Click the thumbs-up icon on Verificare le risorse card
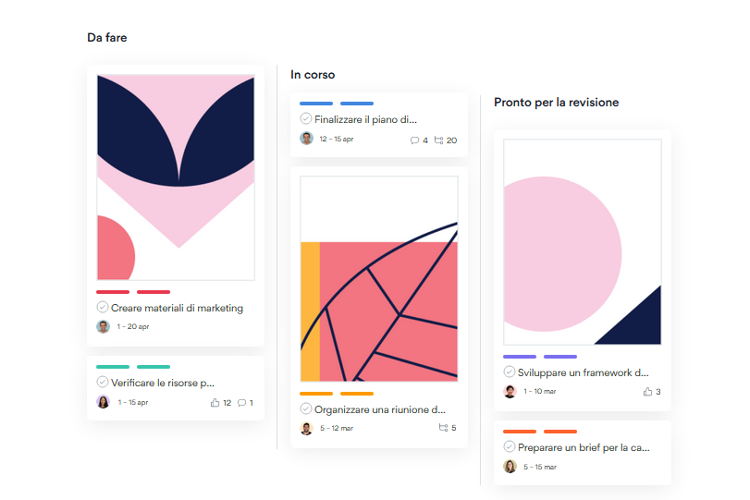Viewport: 750px width, 500px height. click(x=215, y=403)
